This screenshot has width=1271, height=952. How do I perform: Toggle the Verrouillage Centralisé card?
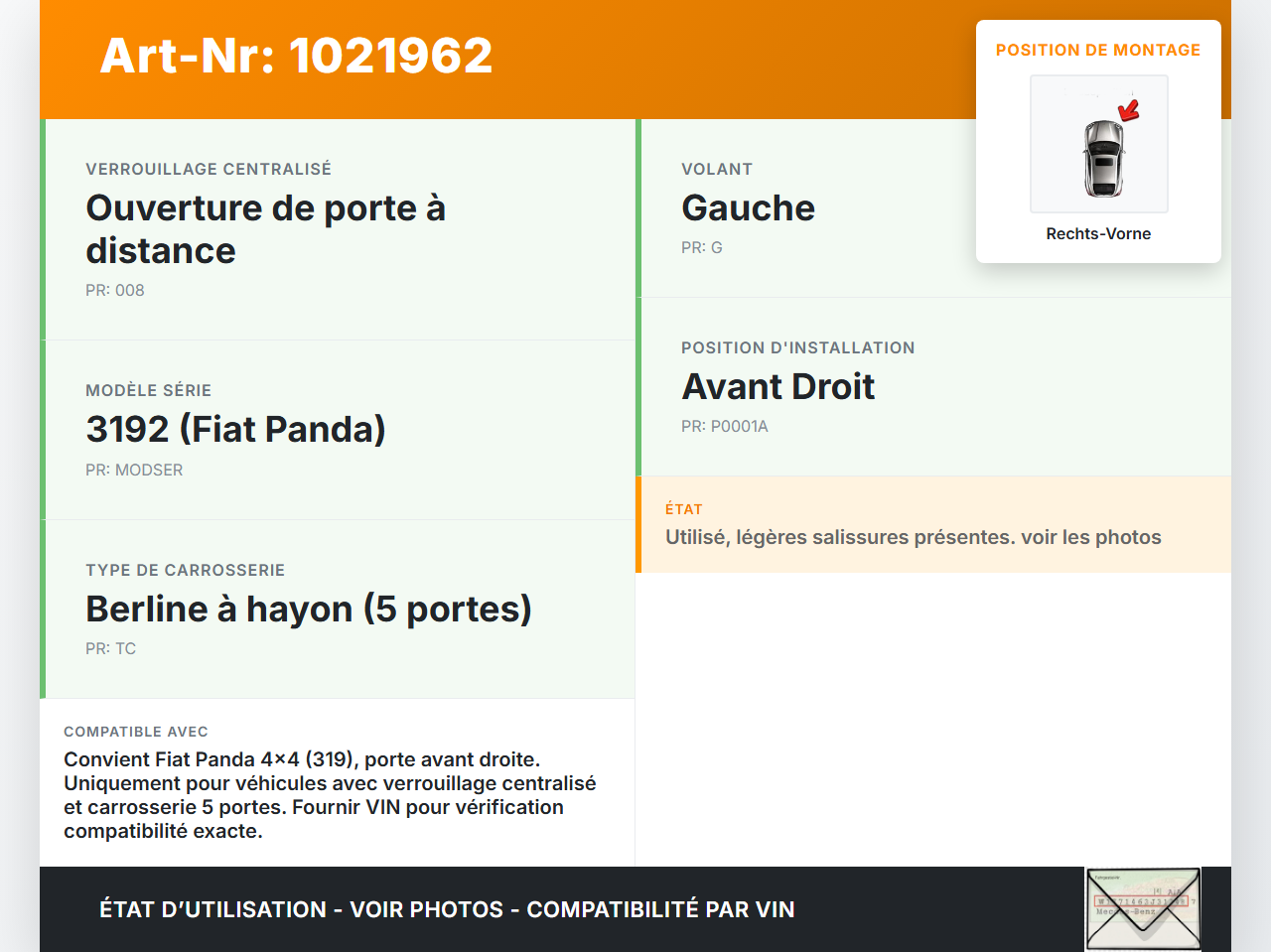click(338, 226)
